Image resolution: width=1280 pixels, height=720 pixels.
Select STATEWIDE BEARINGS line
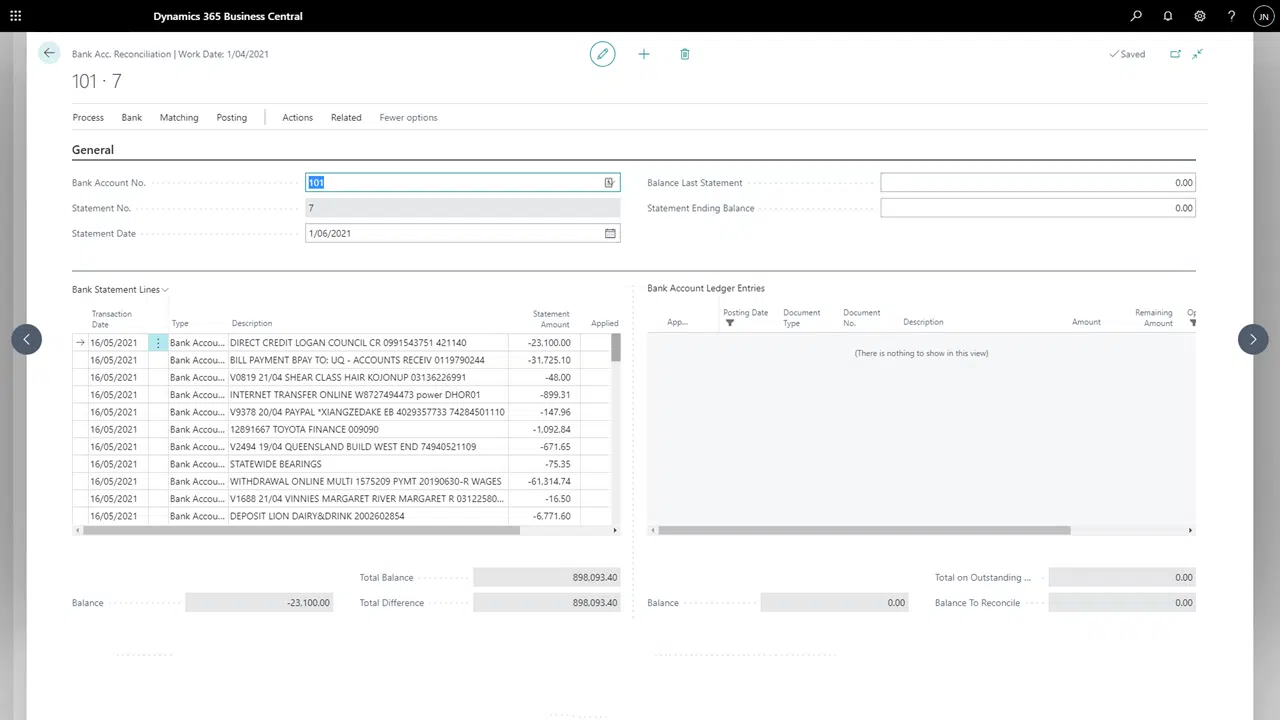pos(276,464)
